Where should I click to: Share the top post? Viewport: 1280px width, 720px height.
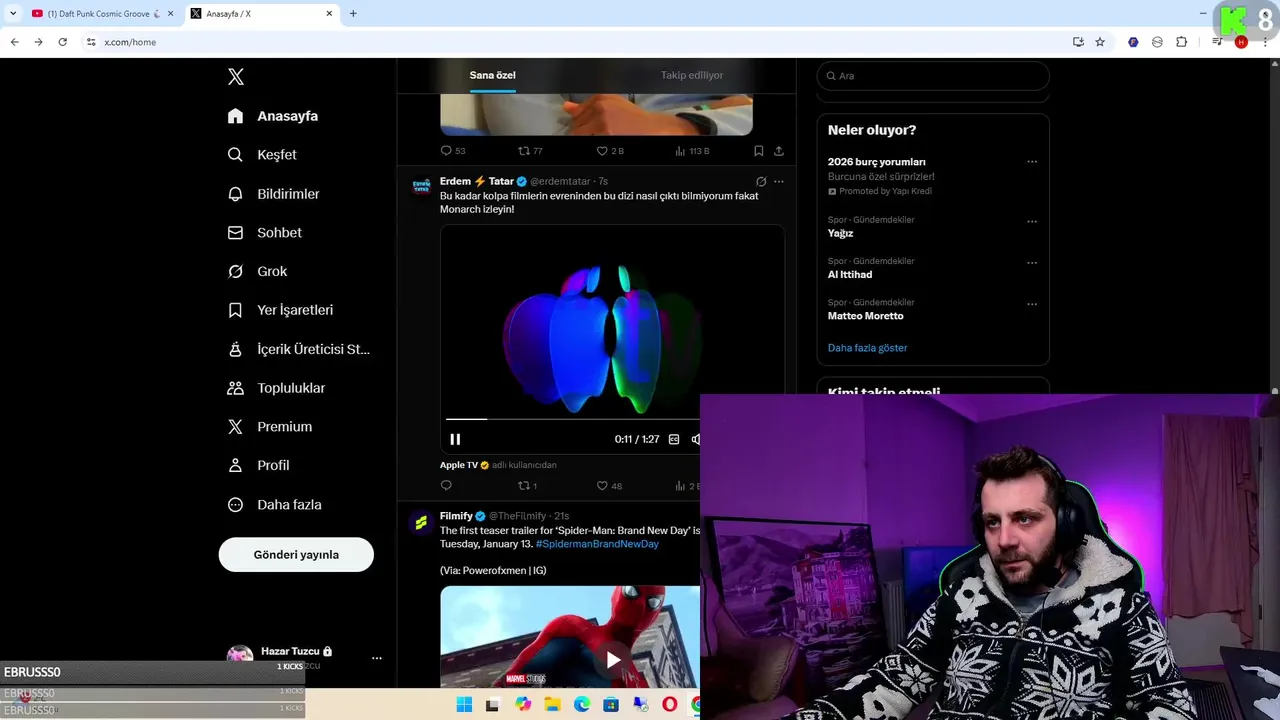tap(779, 151)
